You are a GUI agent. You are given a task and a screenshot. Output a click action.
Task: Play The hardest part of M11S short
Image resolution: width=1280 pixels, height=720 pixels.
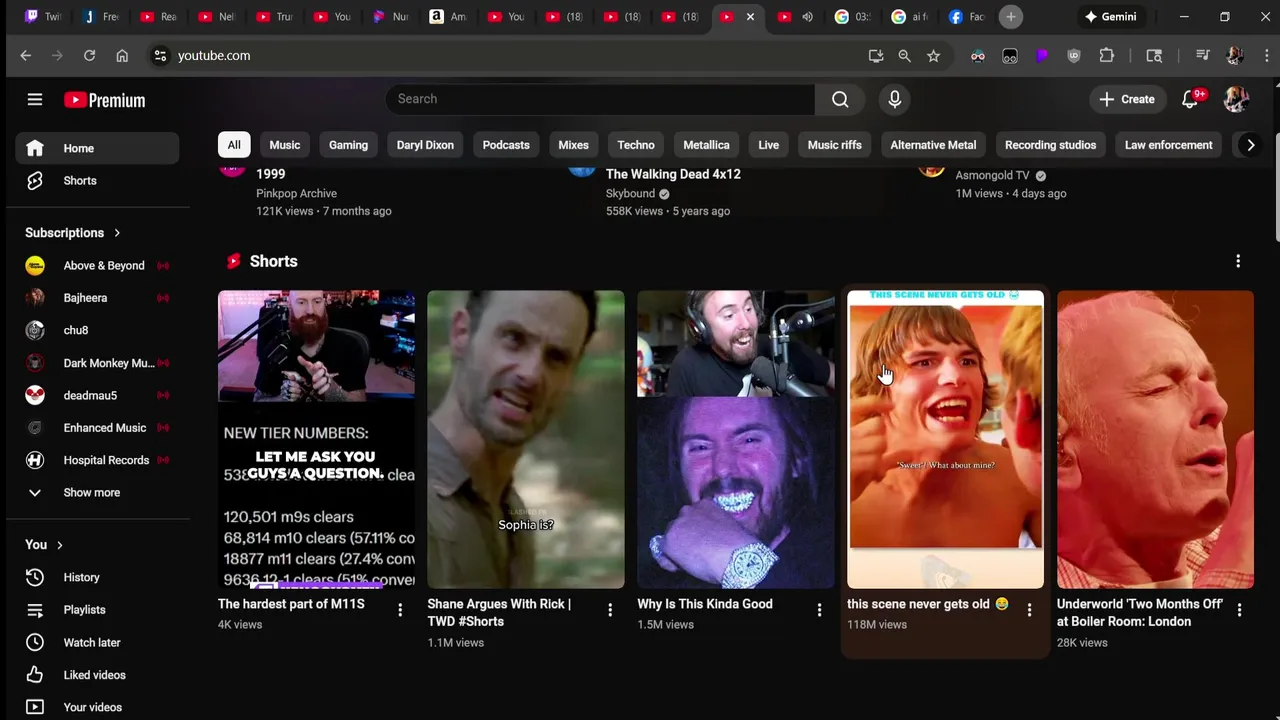tap(316, 439)
